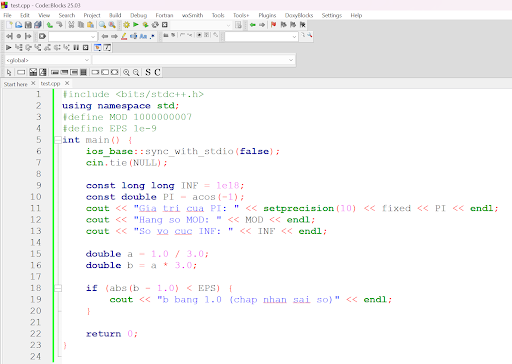Open the wxSmith menu
The height and width of the screenshot is (364, 512).
click(192, 15)
